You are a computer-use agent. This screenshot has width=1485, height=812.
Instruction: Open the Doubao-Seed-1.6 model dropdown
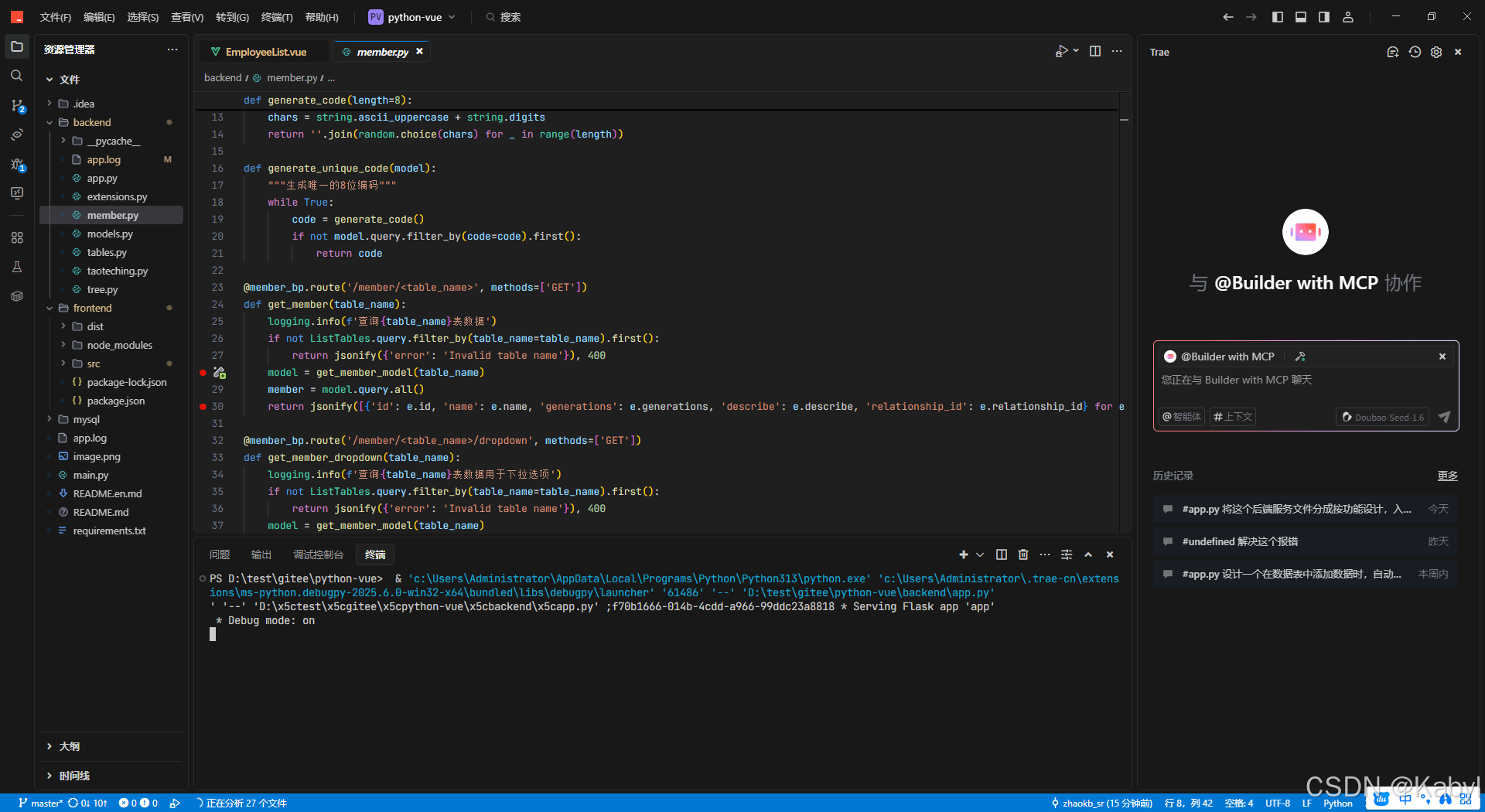click(x=1382, y=417)
